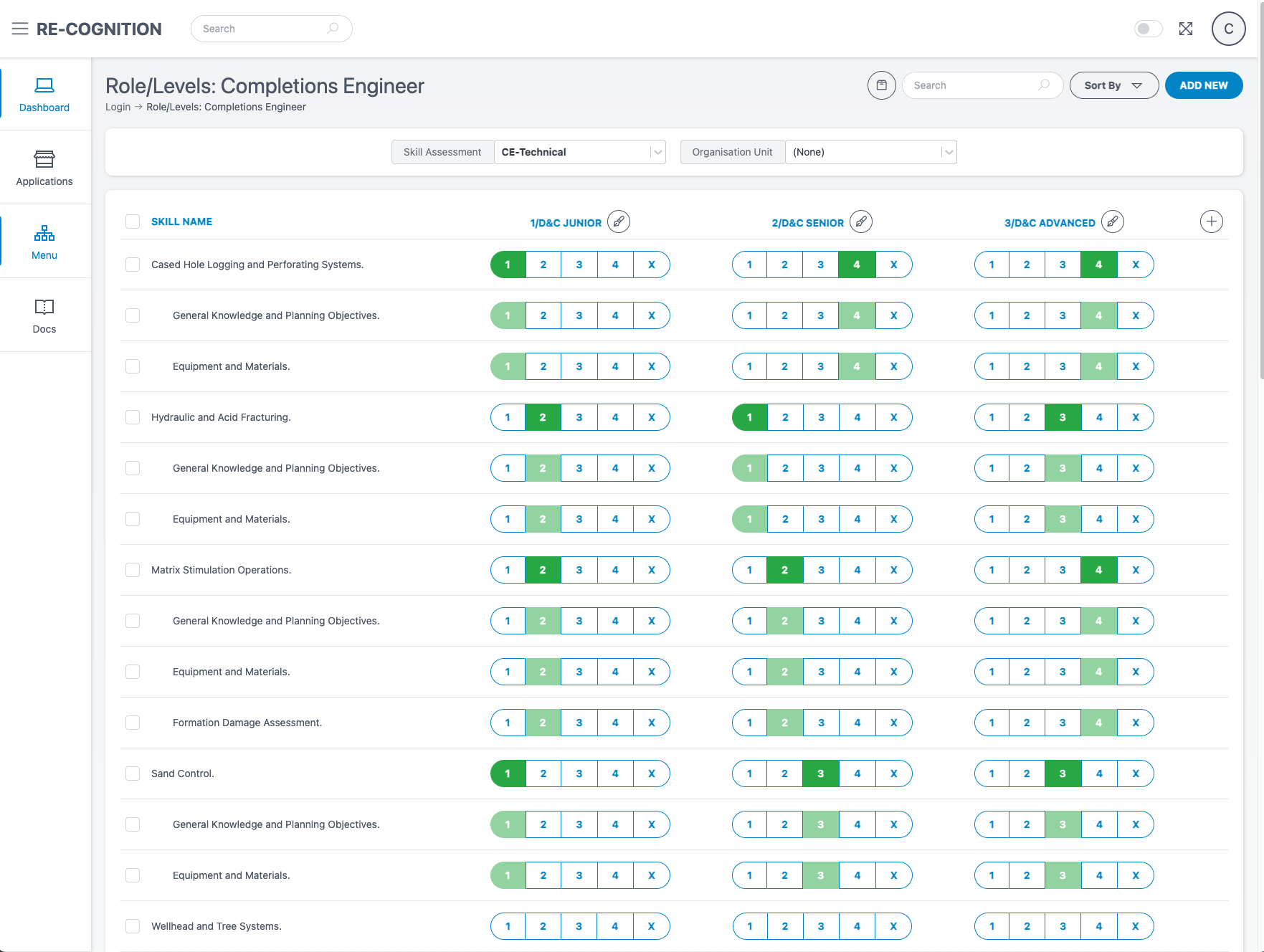
Task: Click the Login breadcrumb link
Action: [118, 107]
